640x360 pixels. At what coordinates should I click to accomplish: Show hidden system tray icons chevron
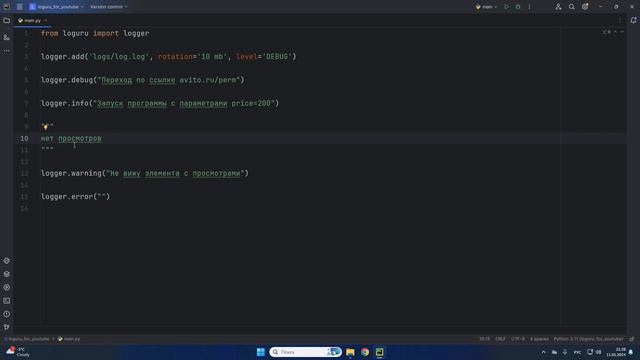click(x=543, y=352)
